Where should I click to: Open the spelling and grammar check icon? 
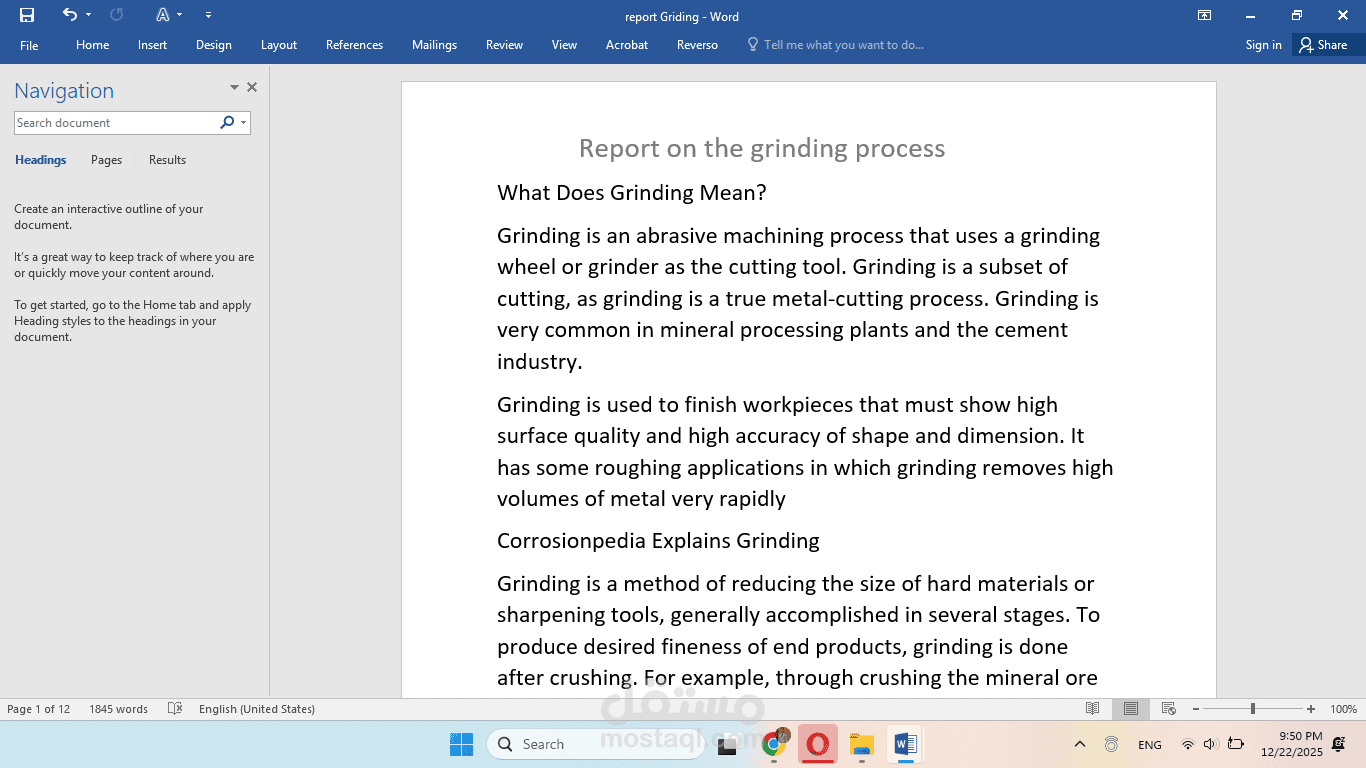174,708
